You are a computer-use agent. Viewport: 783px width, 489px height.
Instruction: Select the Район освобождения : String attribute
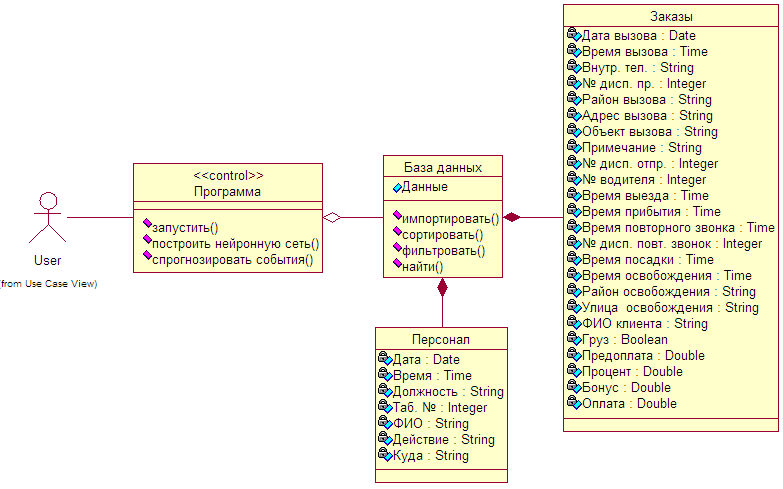pos(669,291)
